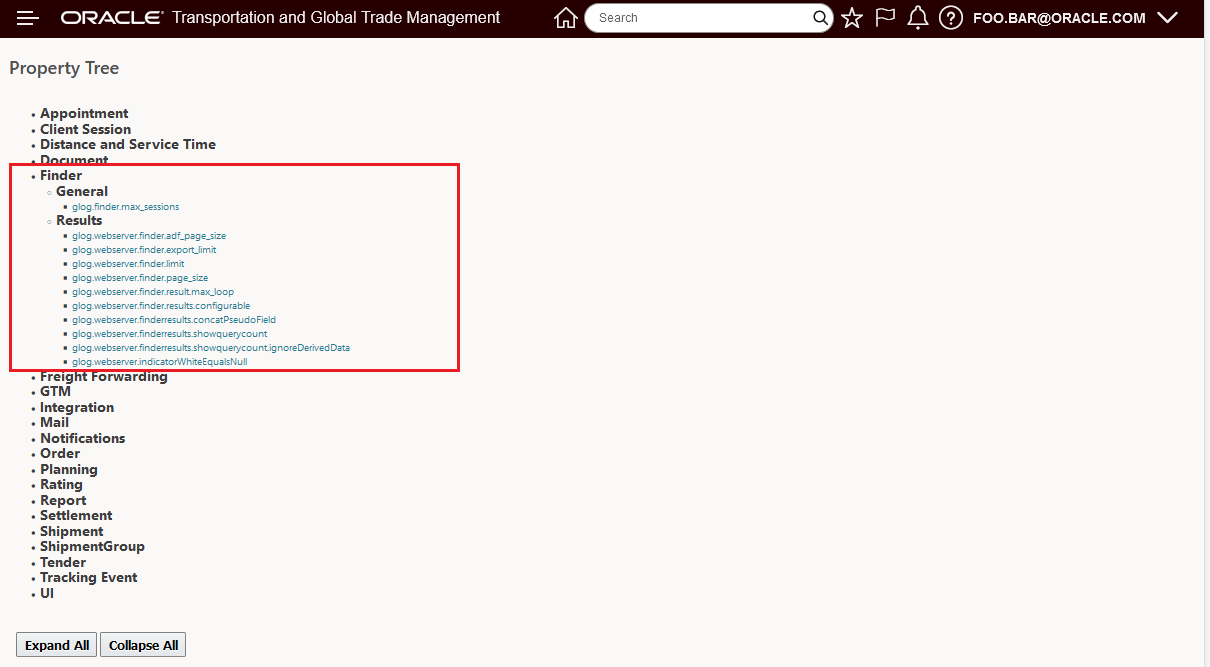Expand the Report tree node
1210x667 pixels.
(x=63, y=501)
